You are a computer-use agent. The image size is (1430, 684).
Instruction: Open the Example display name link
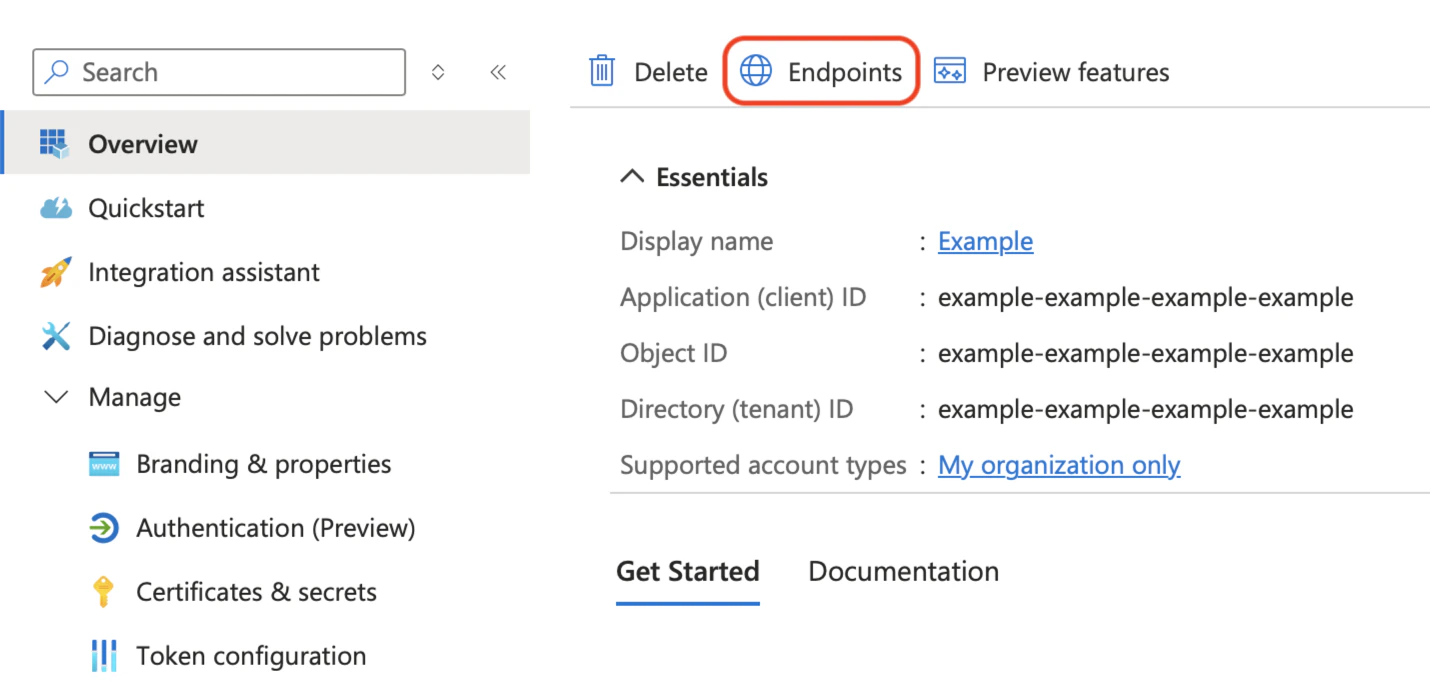pos(984,241)
